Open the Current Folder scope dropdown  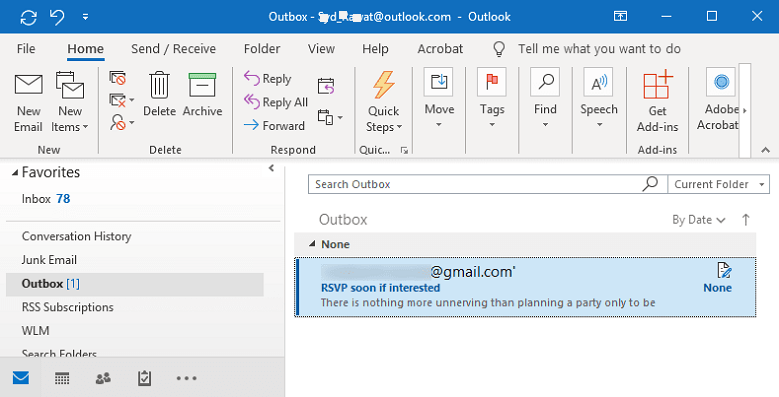pos(718,184)
